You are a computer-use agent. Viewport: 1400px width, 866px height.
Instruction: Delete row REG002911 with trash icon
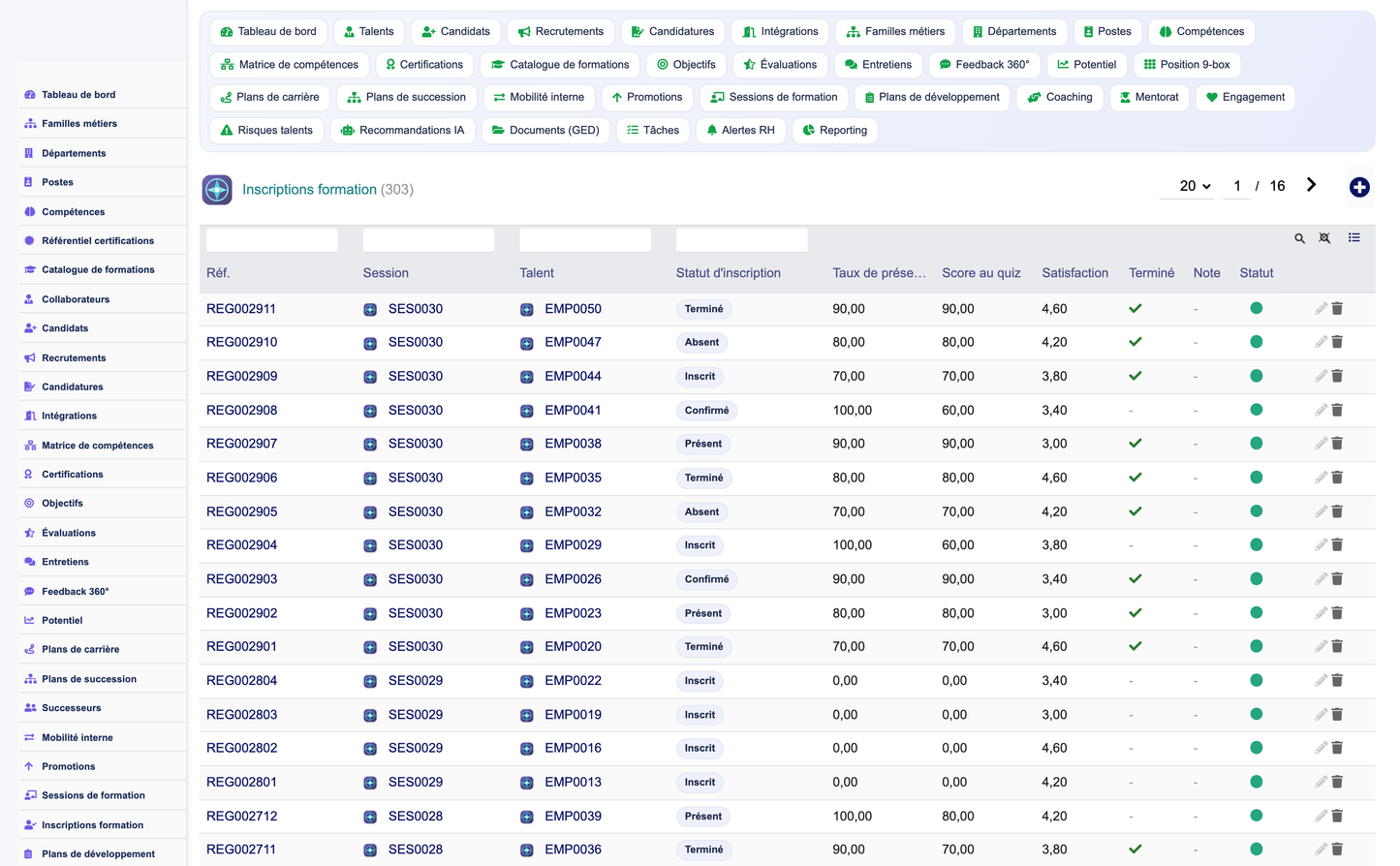1337,308
